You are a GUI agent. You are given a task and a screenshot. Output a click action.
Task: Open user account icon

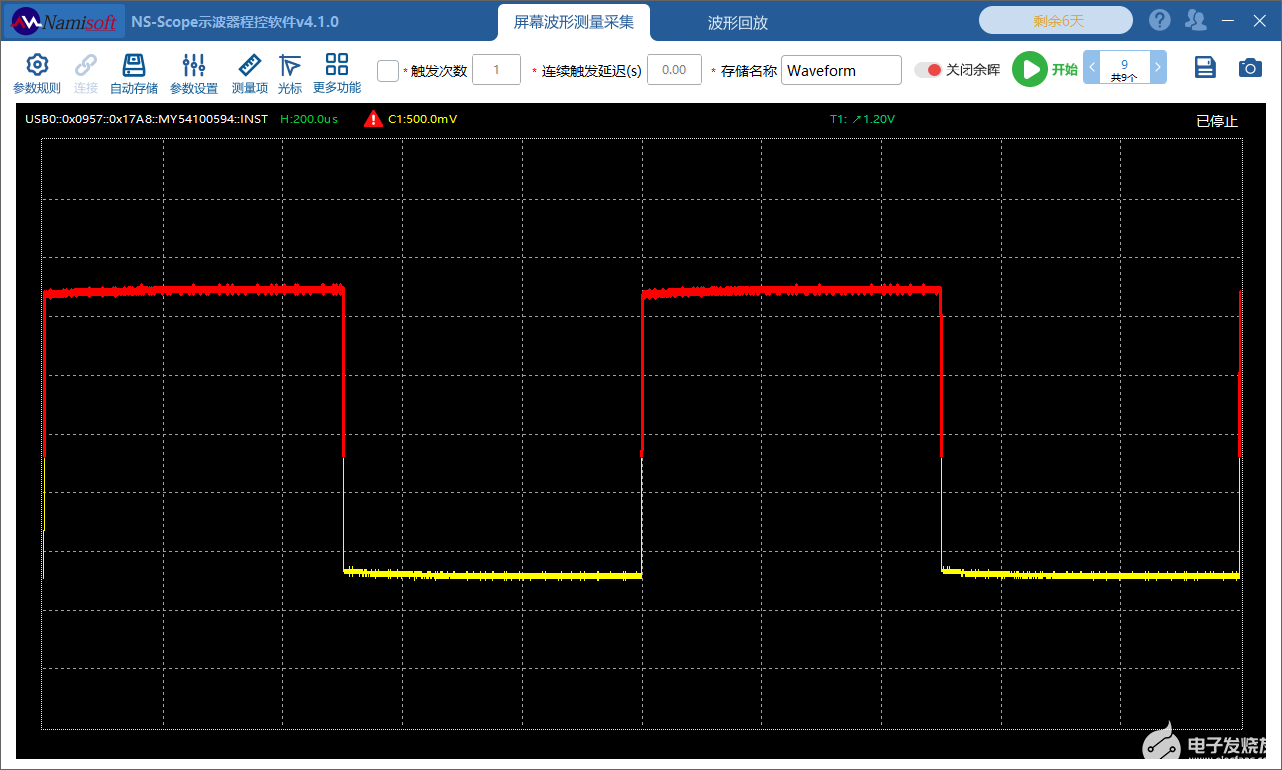(1196, 20)
